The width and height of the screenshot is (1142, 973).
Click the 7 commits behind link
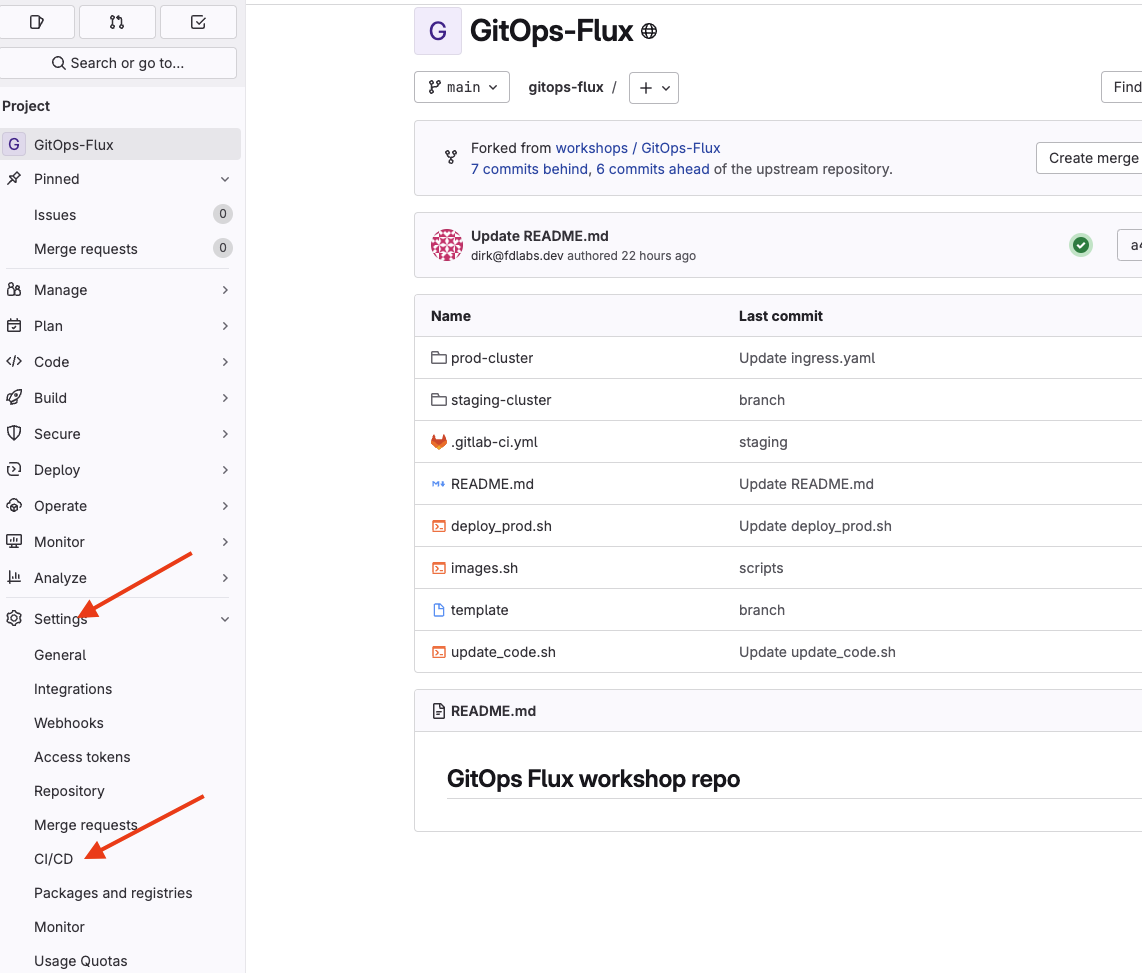coord(529,169)
